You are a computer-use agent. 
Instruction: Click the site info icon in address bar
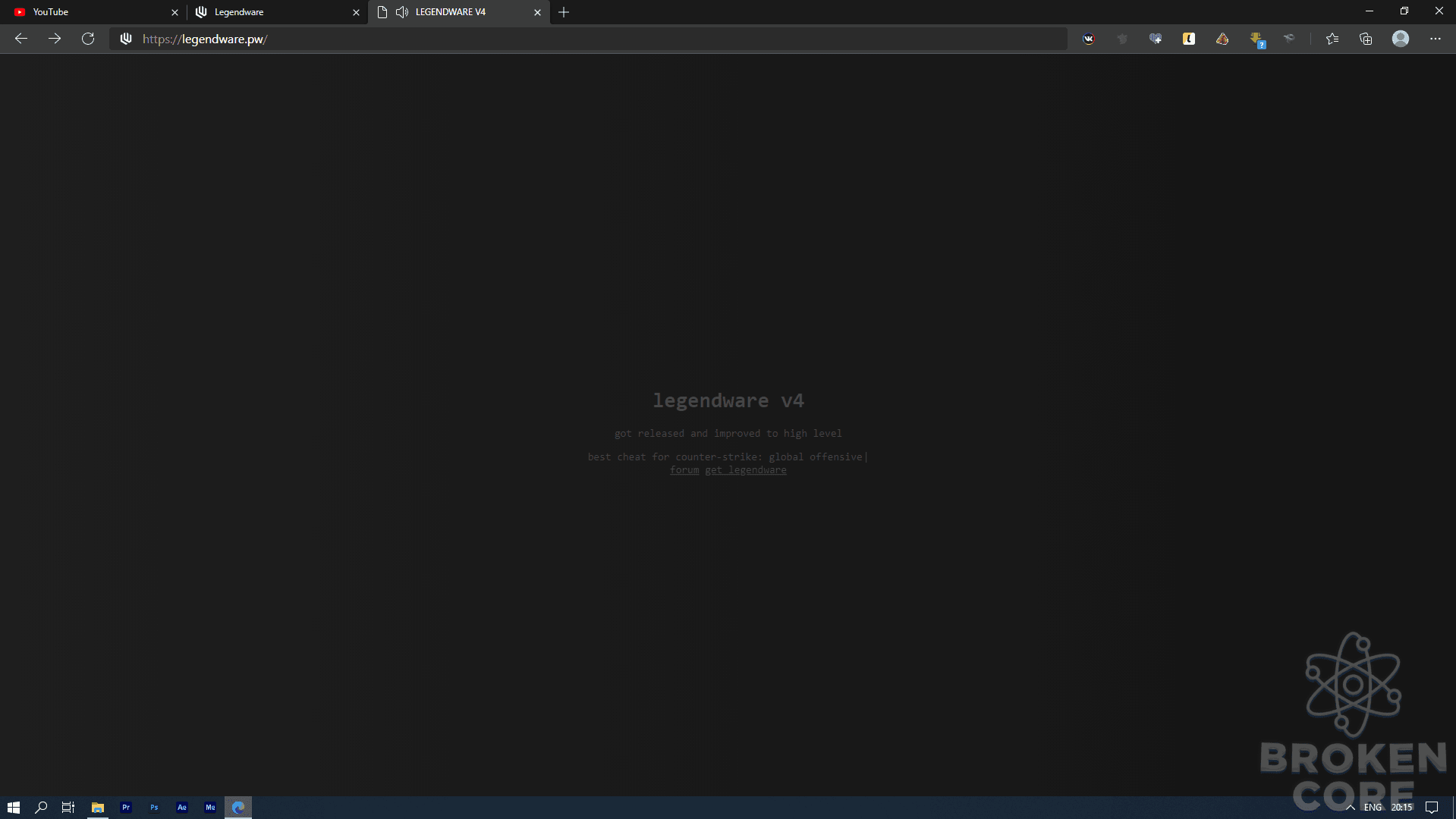(126, 39)
